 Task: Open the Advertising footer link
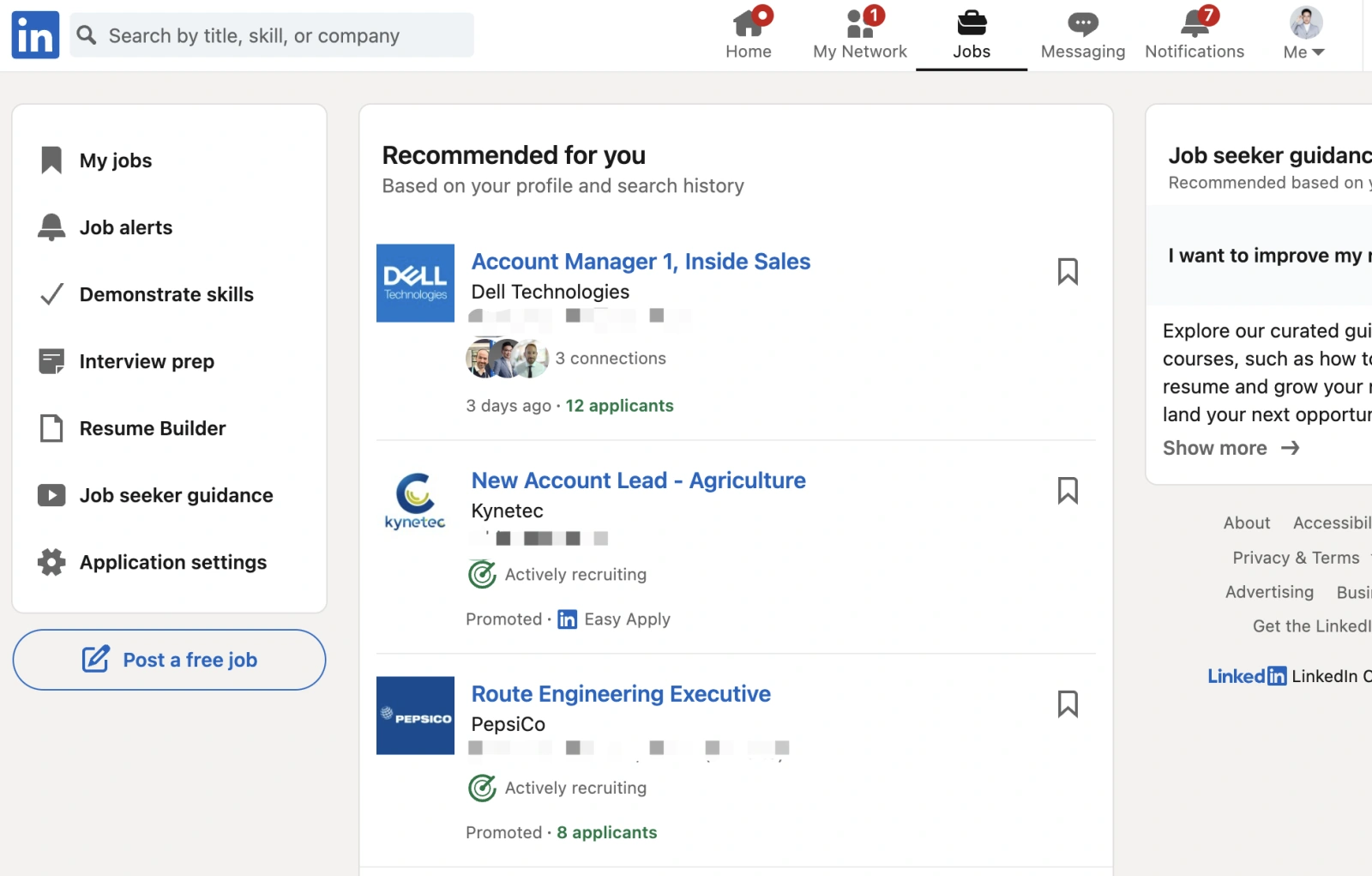(x=1269, y=592)
